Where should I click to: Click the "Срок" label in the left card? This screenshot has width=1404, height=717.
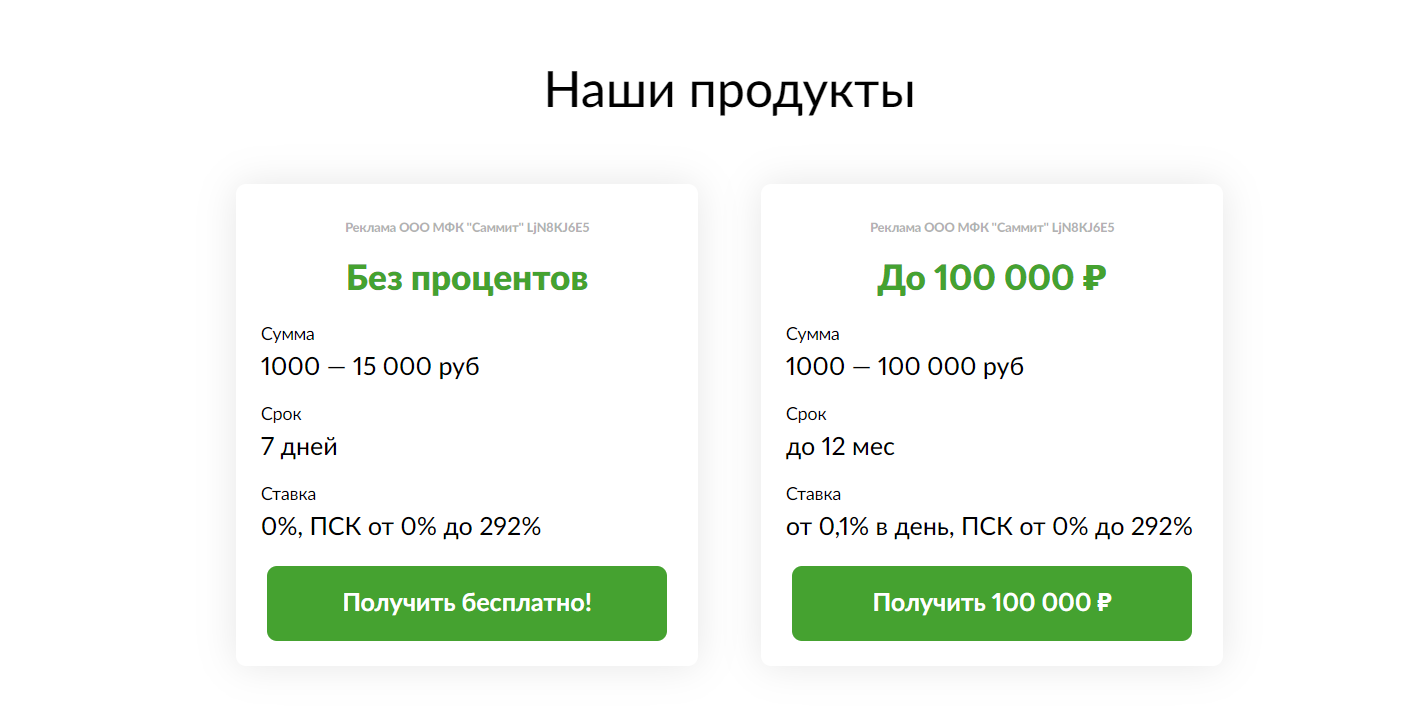click(281, 414)
